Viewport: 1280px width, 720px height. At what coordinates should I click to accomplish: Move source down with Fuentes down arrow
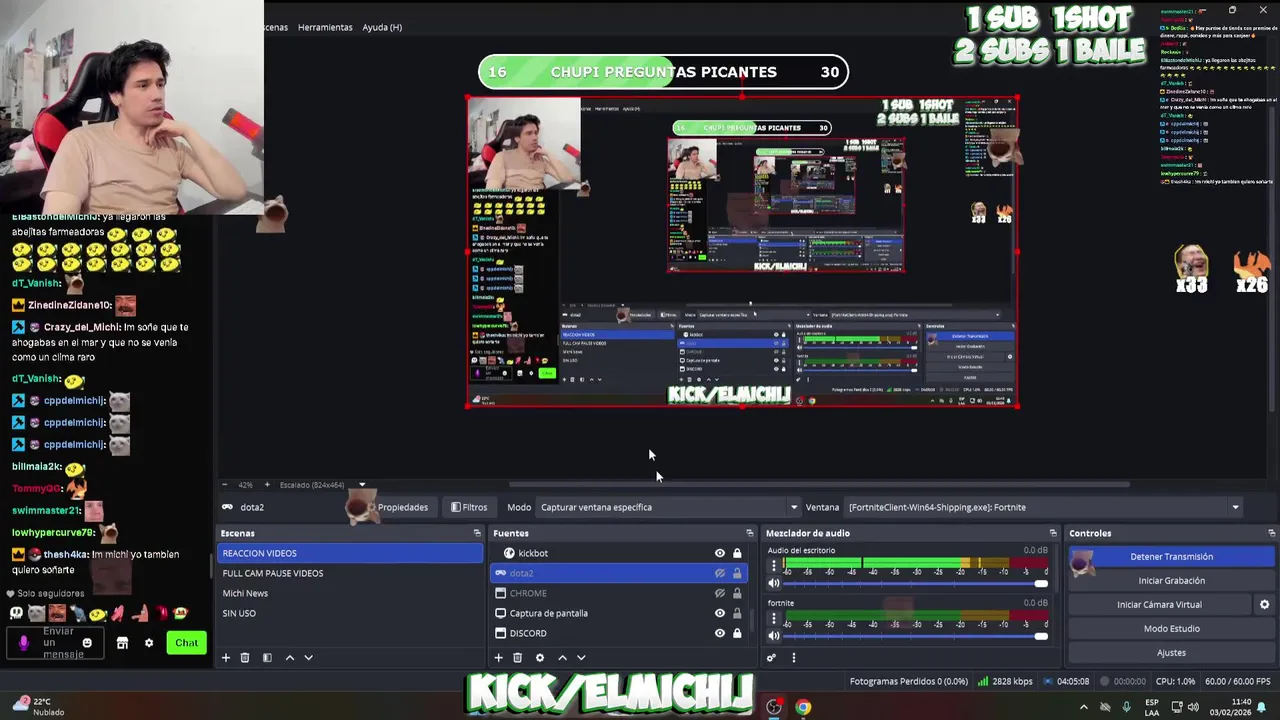coord(581,658)
